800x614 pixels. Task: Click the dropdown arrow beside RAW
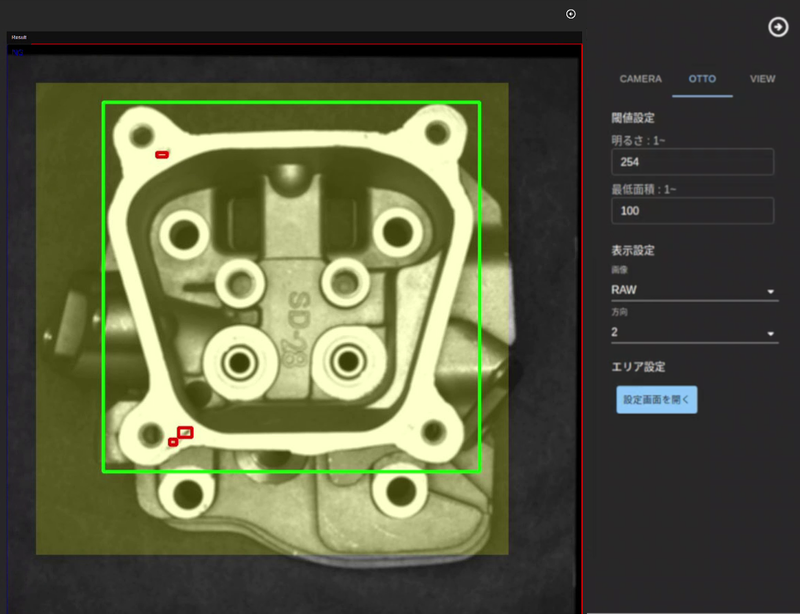coord(771,291)
